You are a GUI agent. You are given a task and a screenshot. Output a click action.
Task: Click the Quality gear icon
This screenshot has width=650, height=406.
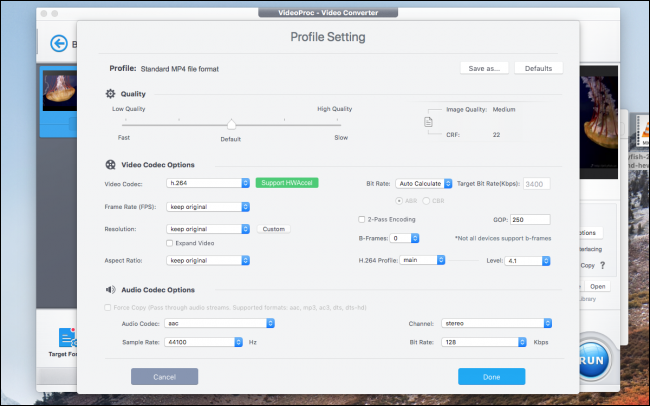click(110, 94)
